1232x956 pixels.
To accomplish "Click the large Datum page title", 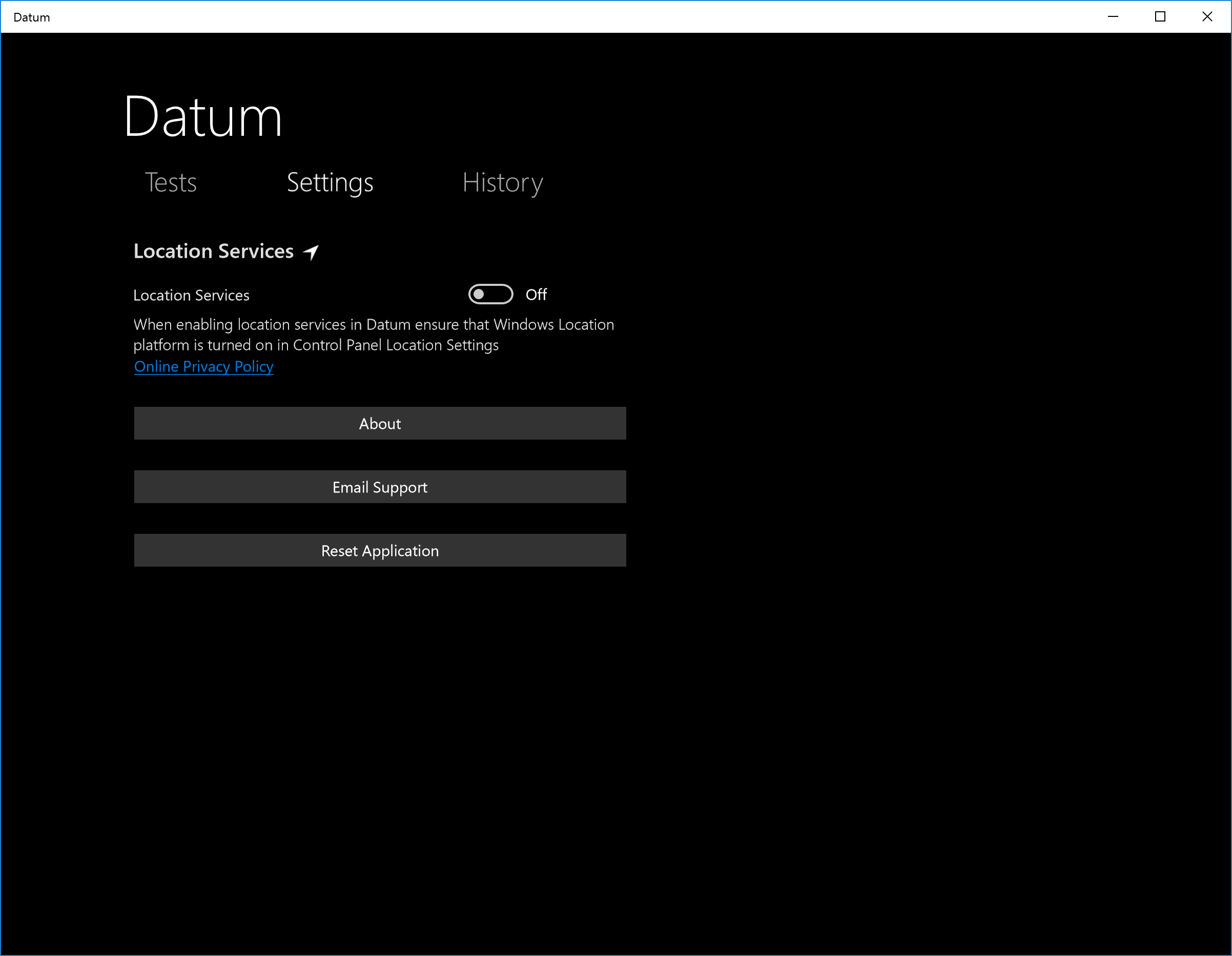I will point(203,117).
